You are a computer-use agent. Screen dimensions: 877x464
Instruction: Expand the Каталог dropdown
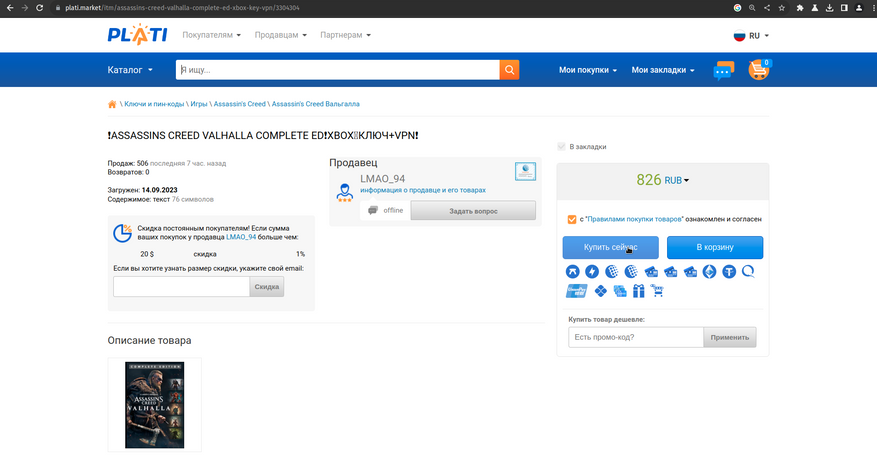[x=130, y=70]
